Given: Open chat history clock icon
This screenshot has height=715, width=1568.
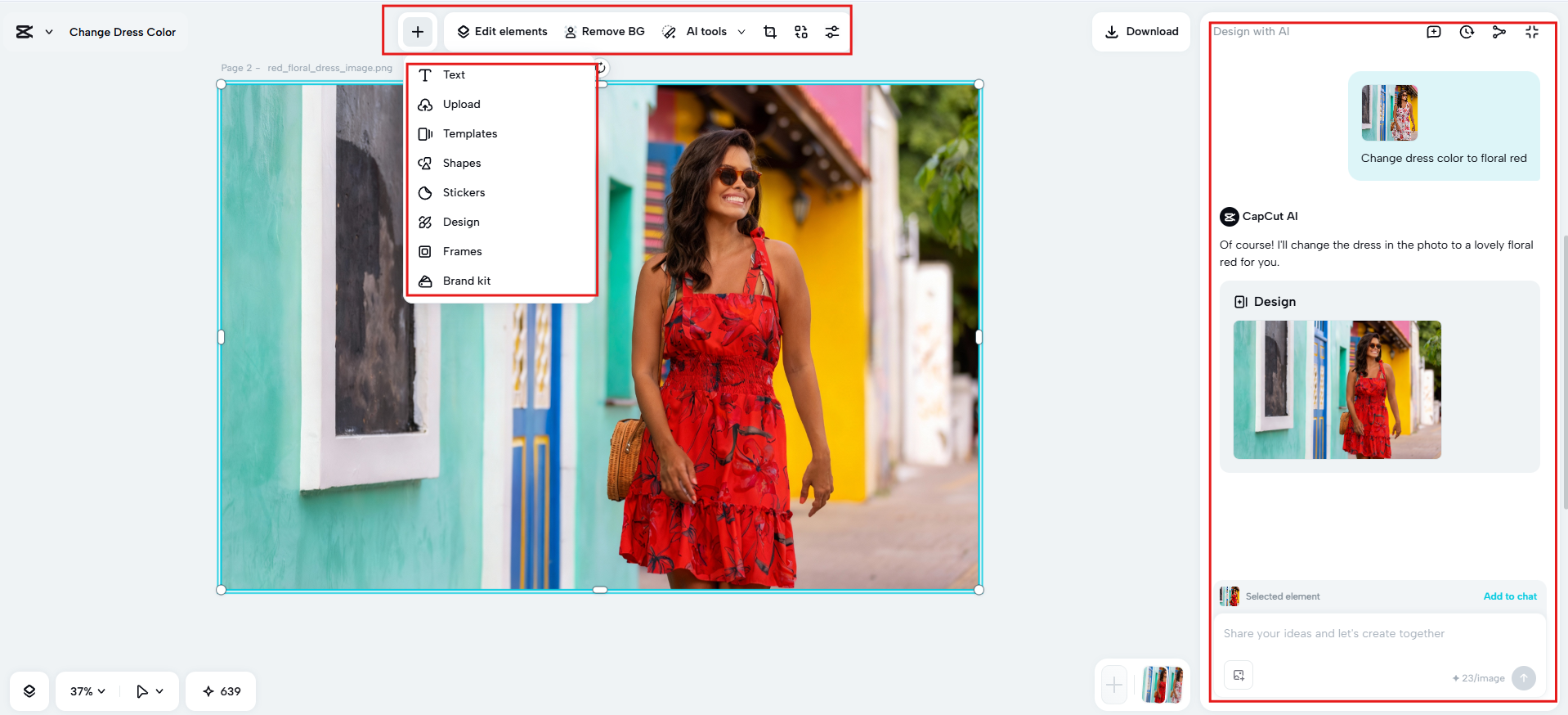Looking at the screenshot, I should [1467, 32].
